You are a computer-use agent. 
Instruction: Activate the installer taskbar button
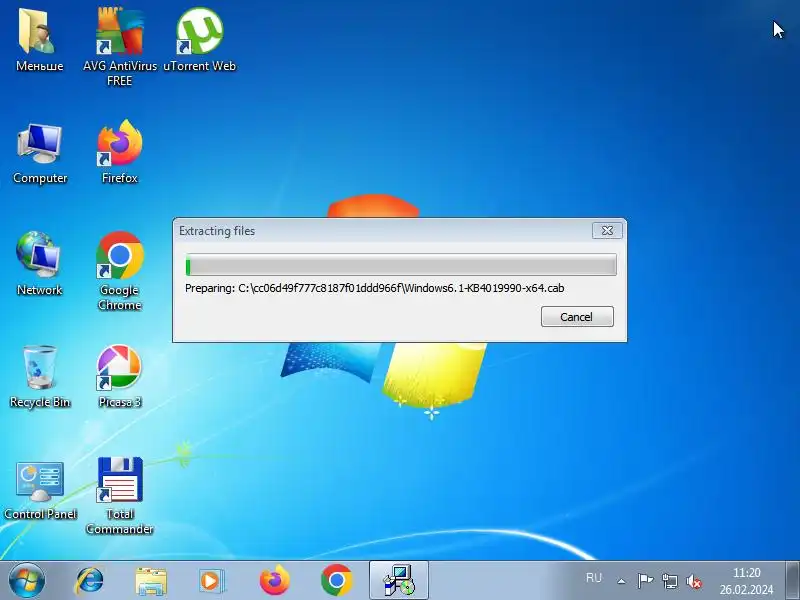click(x=399, y=581)
